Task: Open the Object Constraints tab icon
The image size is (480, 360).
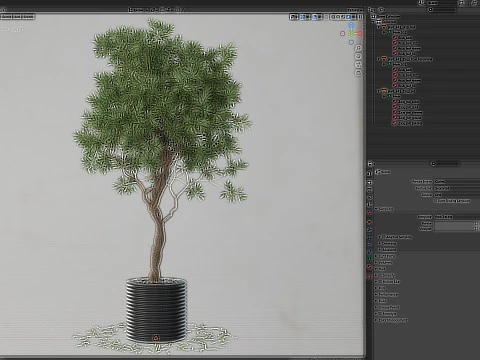Action: (x=369, y=252)
